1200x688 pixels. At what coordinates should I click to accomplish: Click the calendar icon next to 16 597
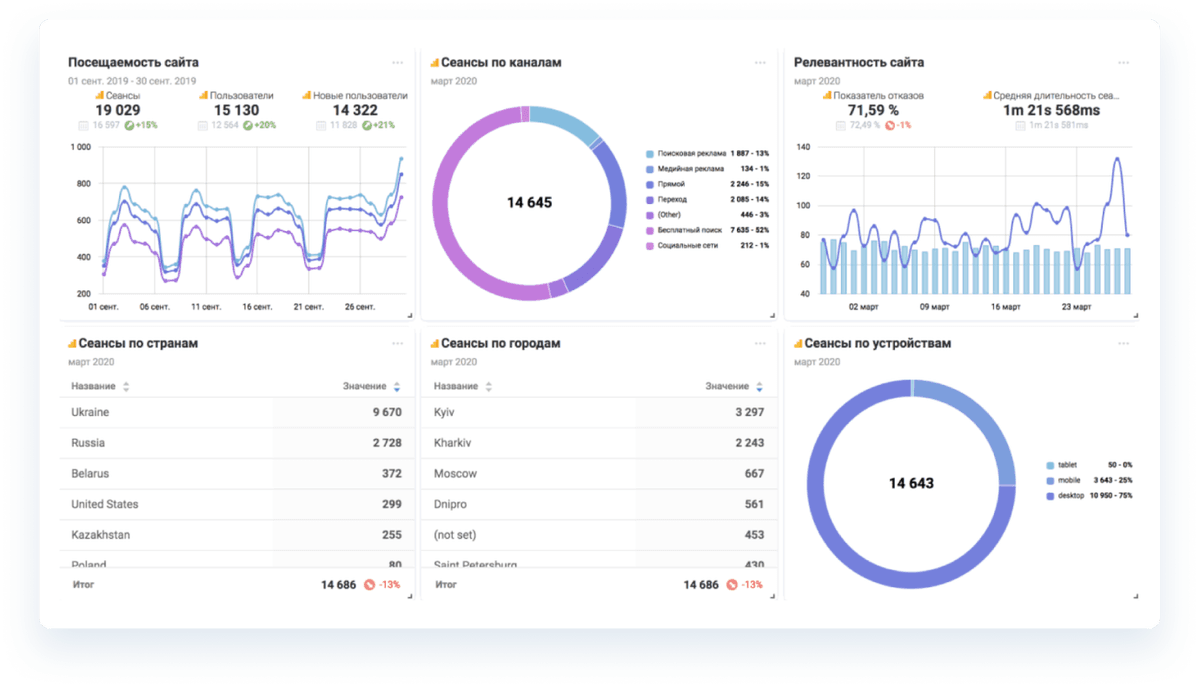pyautogui.click(x=83, y=125)
